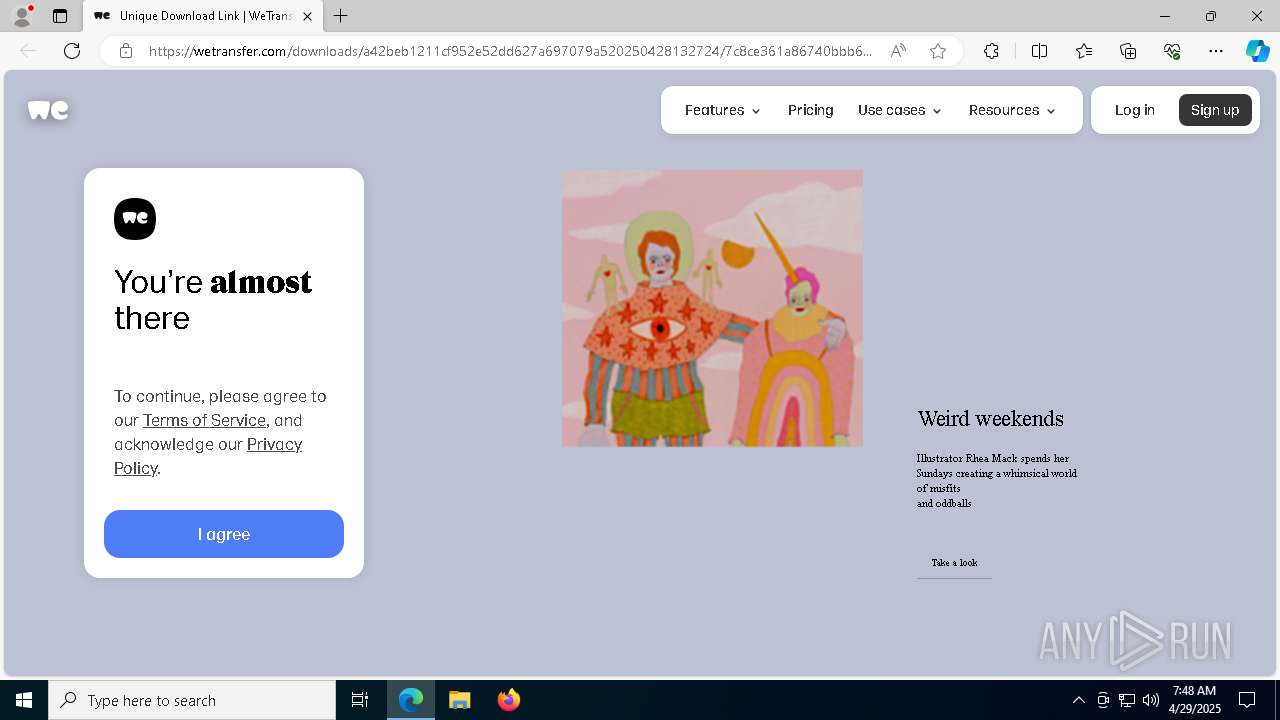Click the black WeTransfer icon in the card

[x=135, y=219]
